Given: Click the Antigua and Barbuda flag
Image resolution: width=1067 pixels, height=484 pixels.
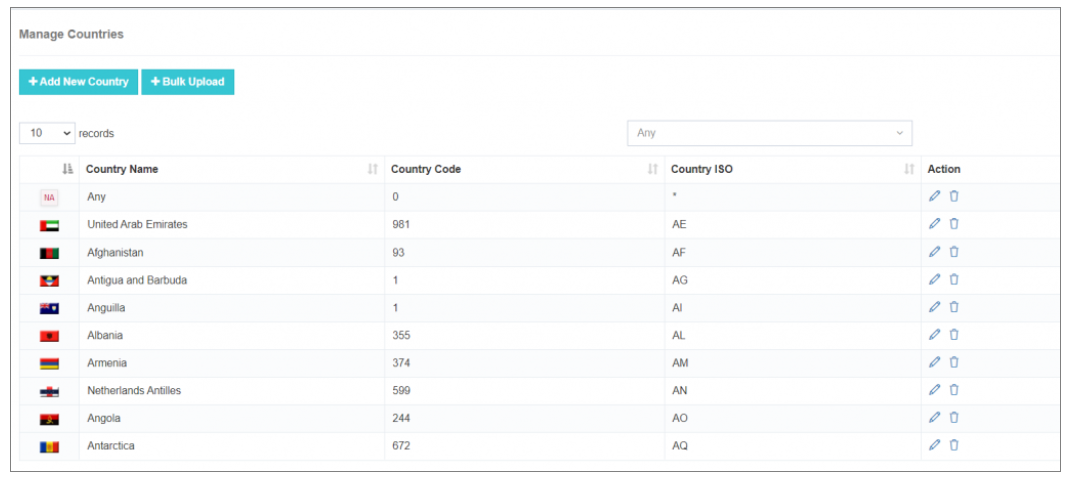Looking at the screenshot, I should pos(49,280).
